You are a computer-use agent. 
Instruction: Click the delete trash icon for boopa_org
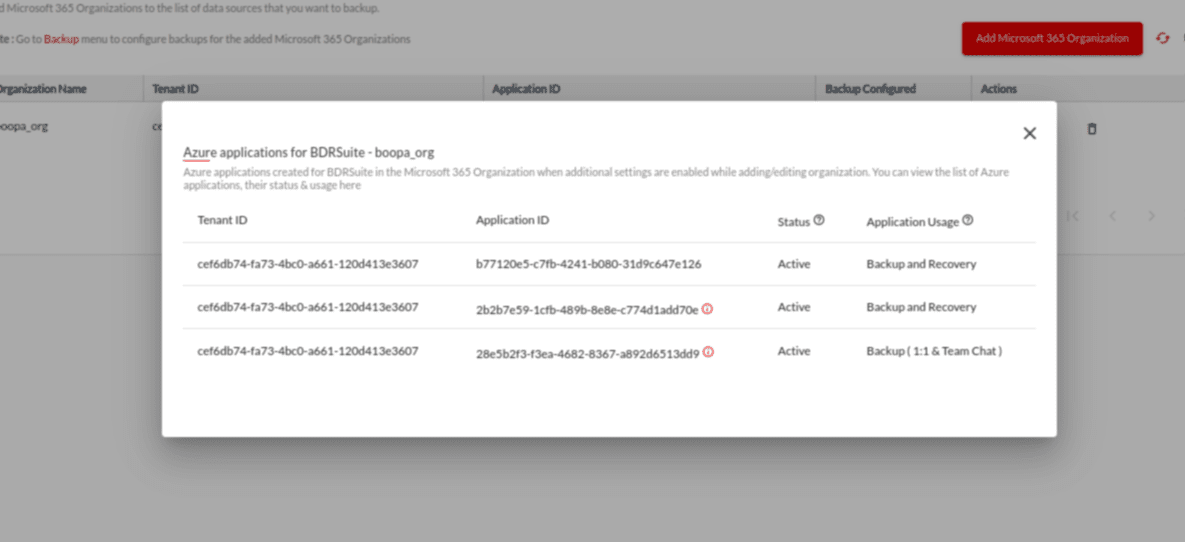click(x=1091, y=129)
